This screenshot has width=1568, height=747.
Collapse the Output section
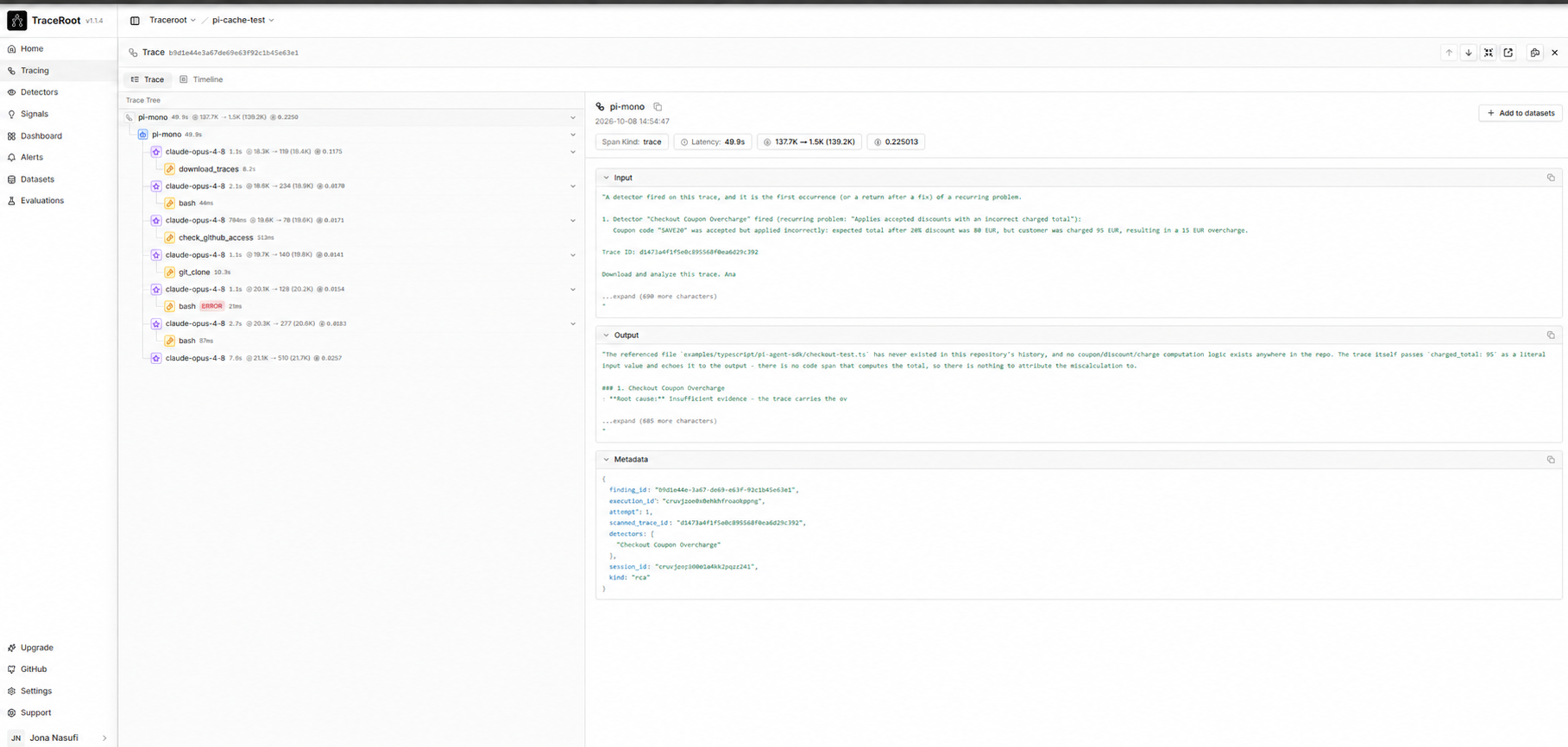click(x=606, y=335)
